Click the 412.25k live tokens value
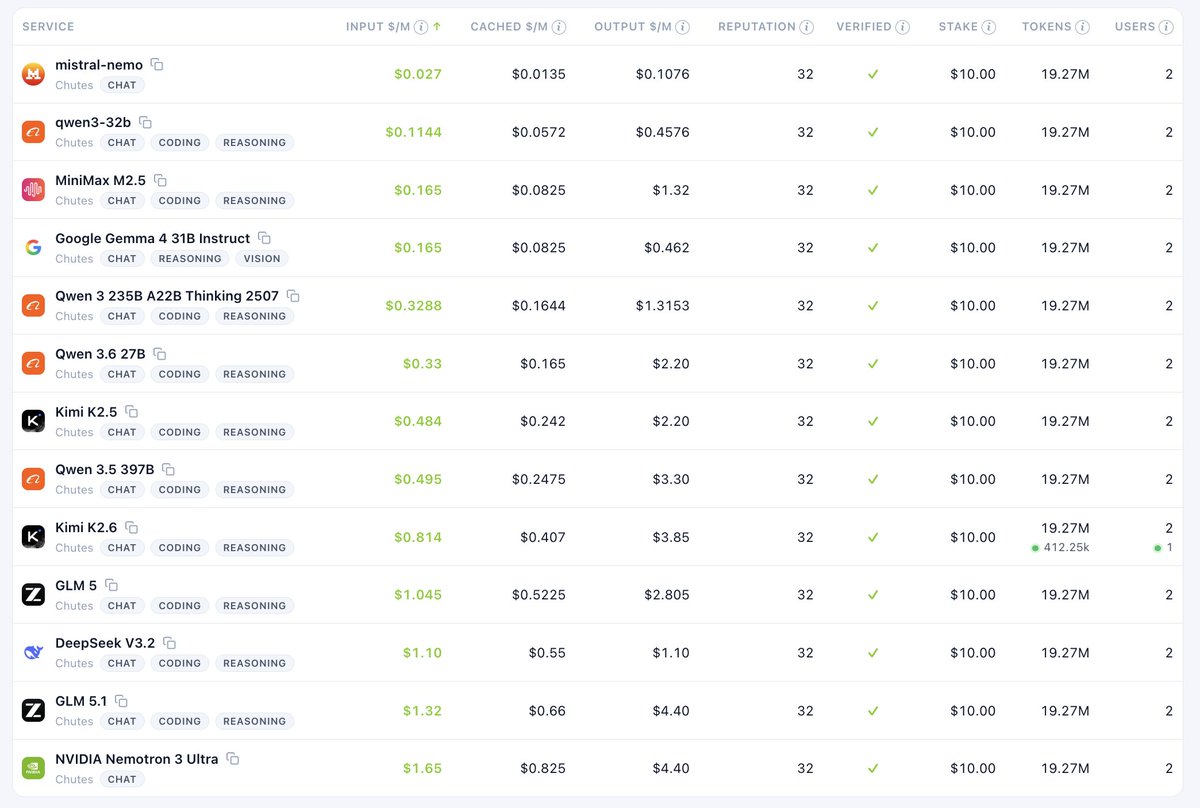Image resolution: width=1200 pixels, height=808 pixels. 1067,548
